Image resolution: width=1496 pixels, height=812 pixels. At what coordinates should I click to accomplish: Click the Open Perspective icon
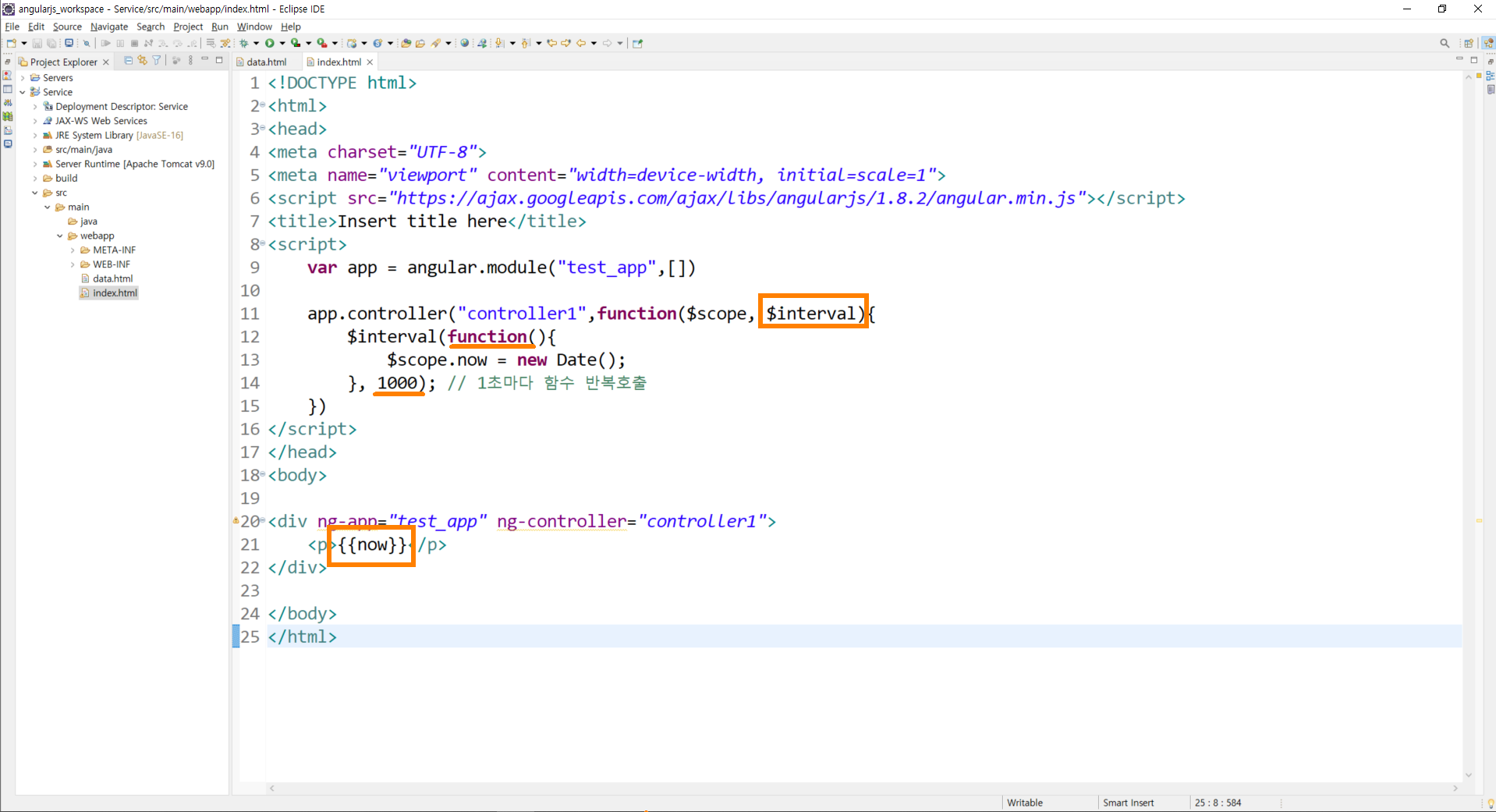[1469, 44]
